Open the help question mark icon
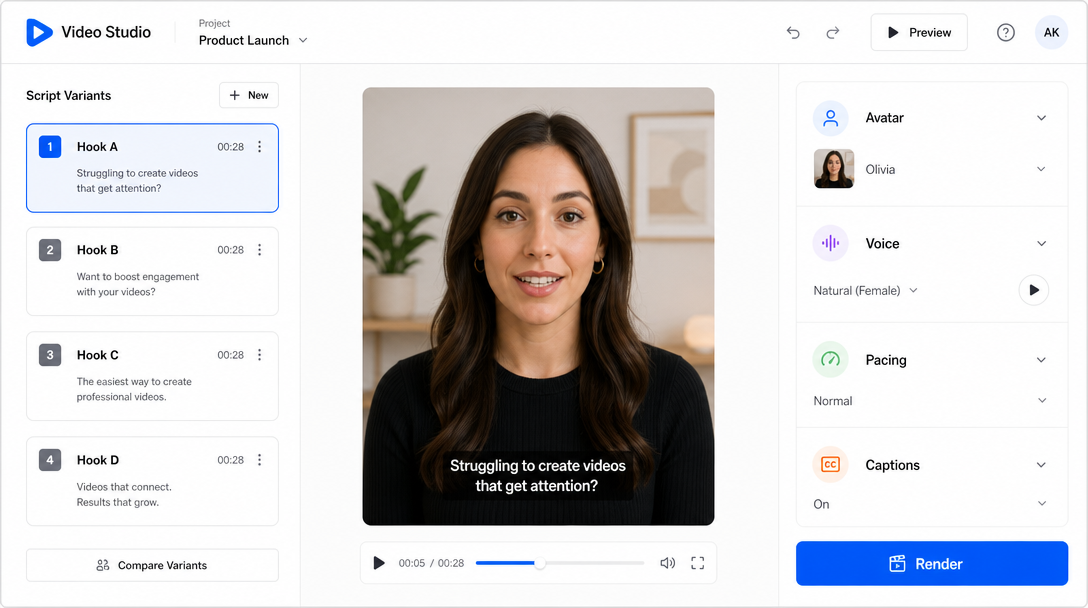Image resolution: width=1088 pixels, height=608 pixels. 1005,33
